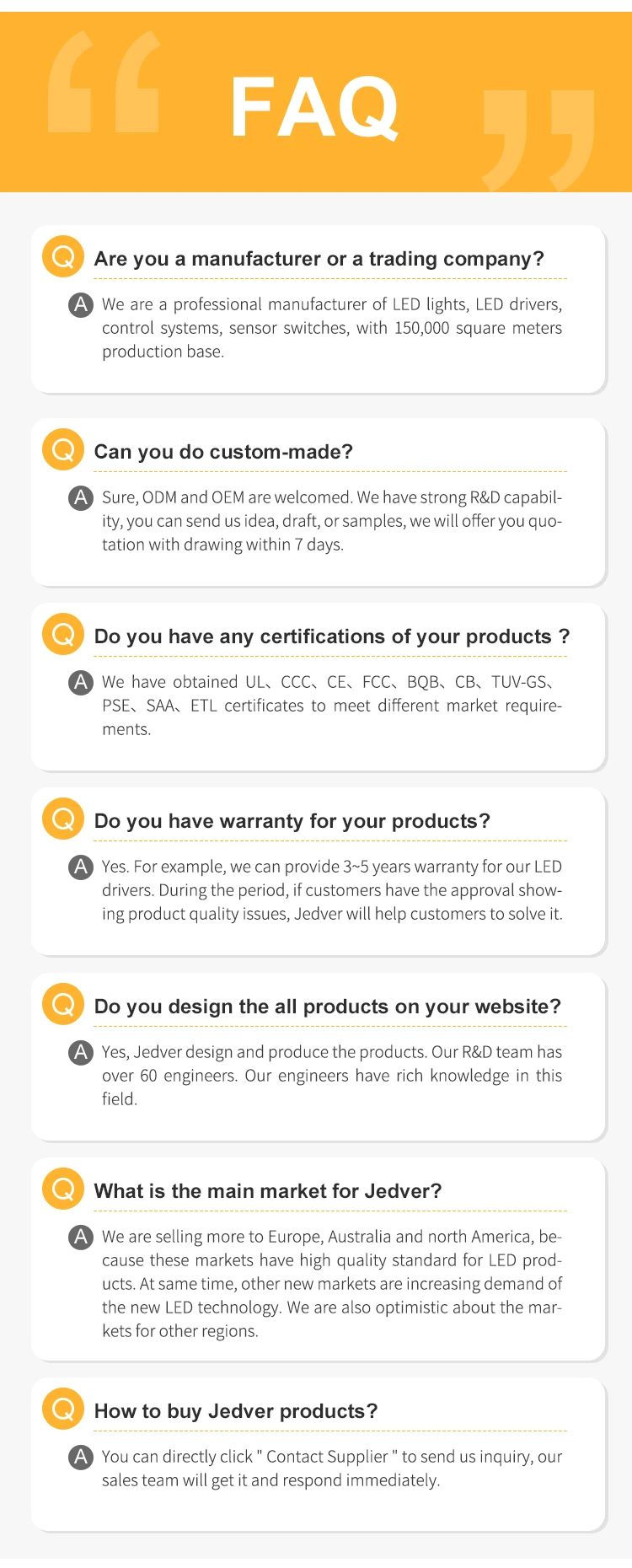Viewport: 632px width, 1568px height.
Task: Click the closing quotation mark in banner
Action: (539, 139)
